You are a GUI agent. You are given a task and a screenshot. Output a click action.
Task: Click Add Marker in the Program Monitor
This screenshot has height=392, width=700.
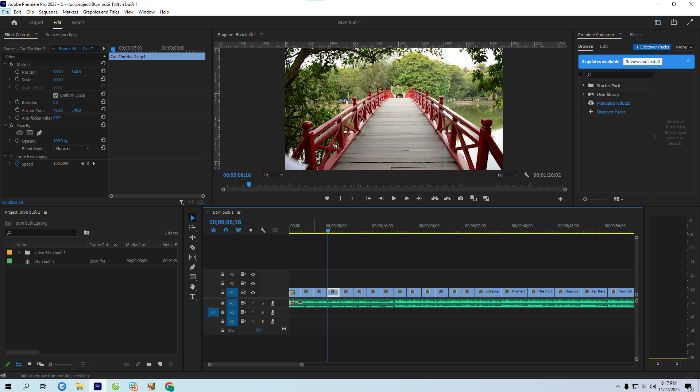[327, 199]
